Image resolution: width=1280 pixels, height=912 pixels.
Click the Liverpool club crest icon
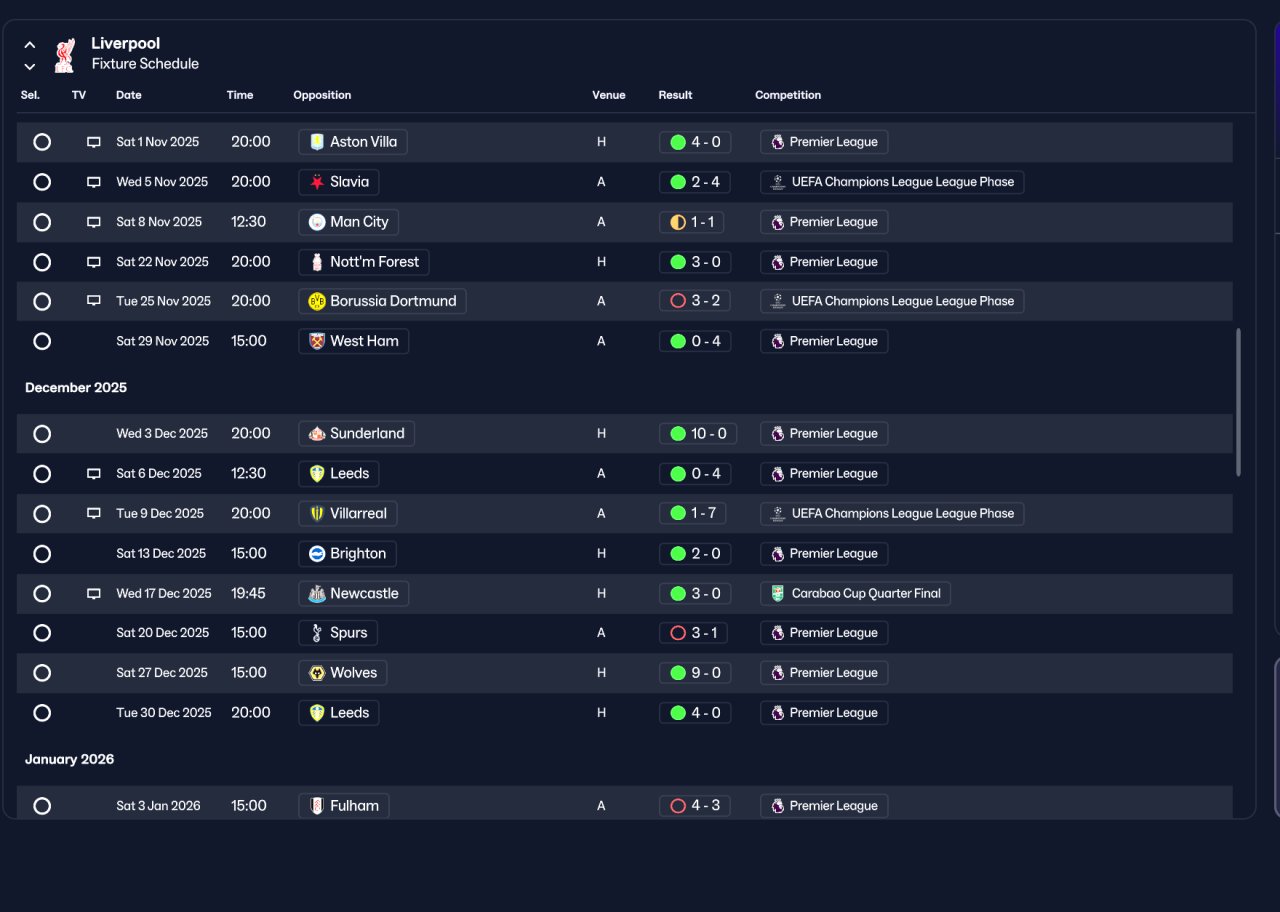pyautogui.click(x=64, y=55)
